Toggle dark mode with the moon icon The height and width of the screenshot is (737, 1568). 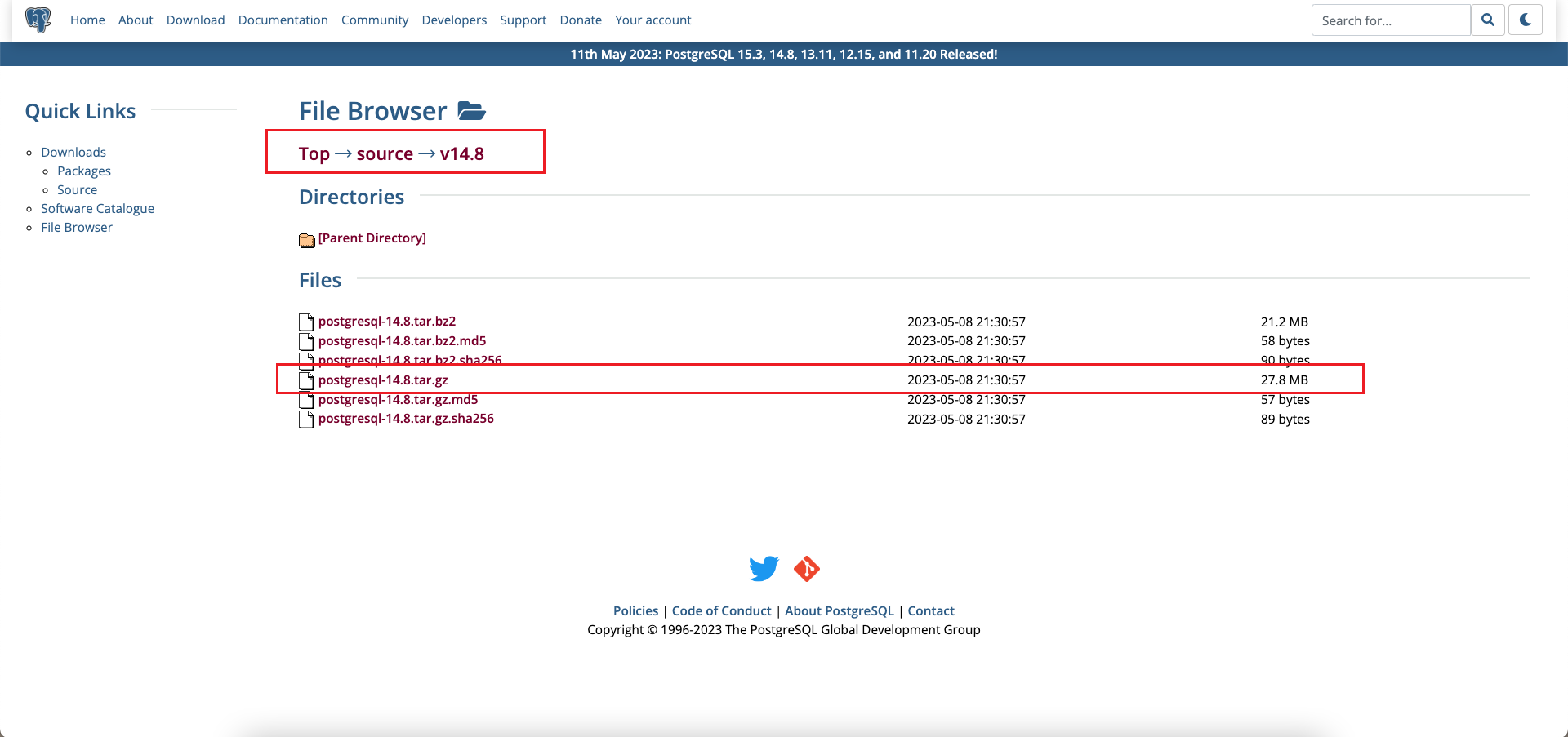click(x=1526, y=20)
